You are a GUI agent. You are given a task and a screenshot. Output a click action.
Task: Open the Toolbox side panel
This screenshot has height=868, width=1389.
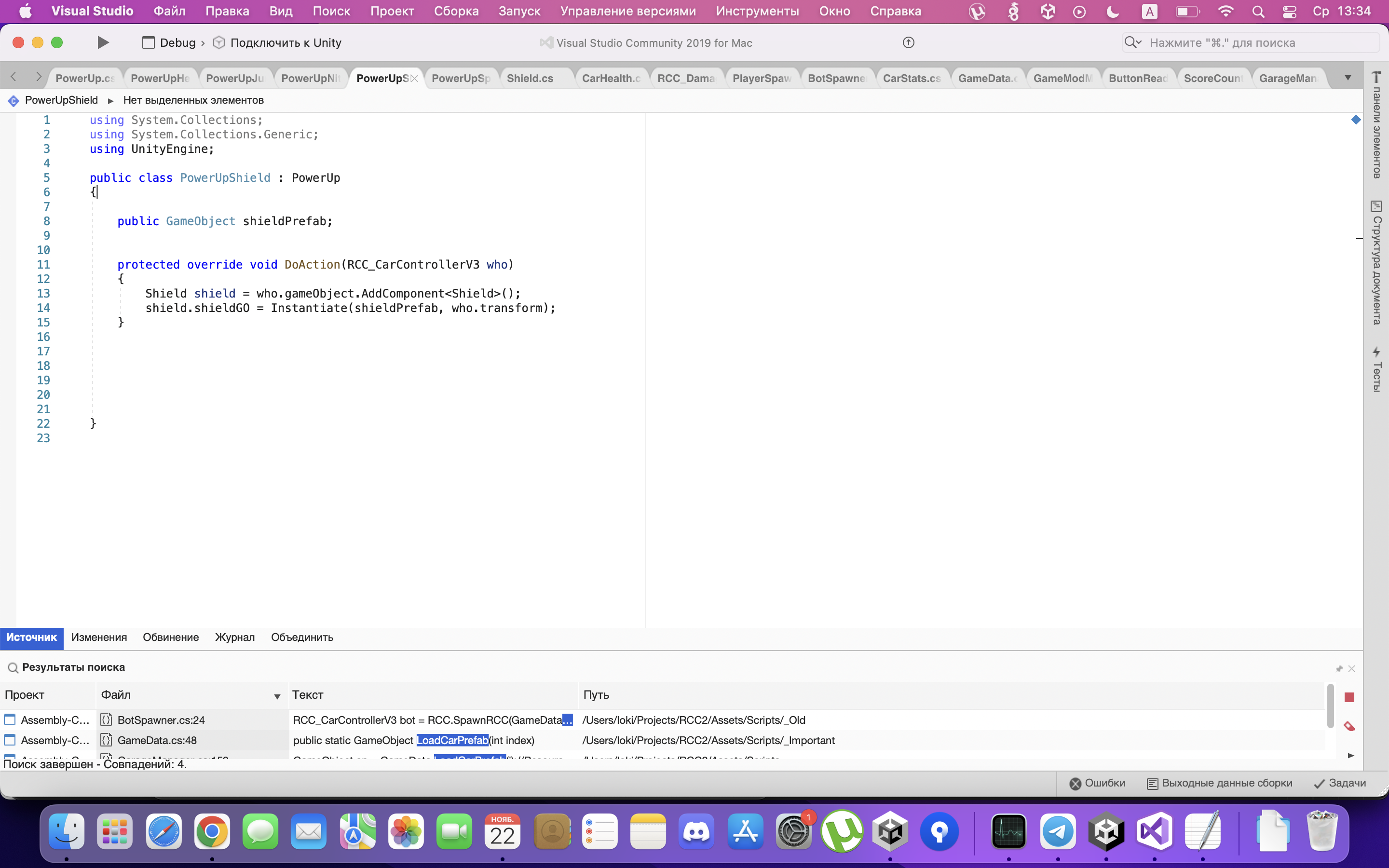point(1376,124)
